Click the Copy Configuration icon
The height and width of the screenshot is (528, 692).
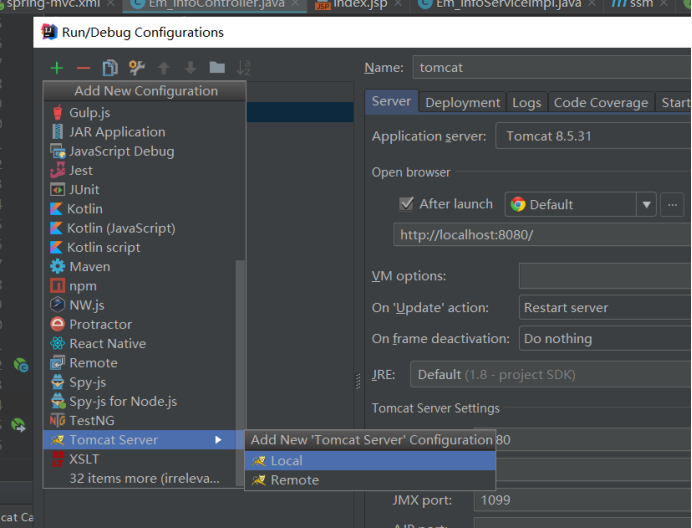tap(110, 68)
